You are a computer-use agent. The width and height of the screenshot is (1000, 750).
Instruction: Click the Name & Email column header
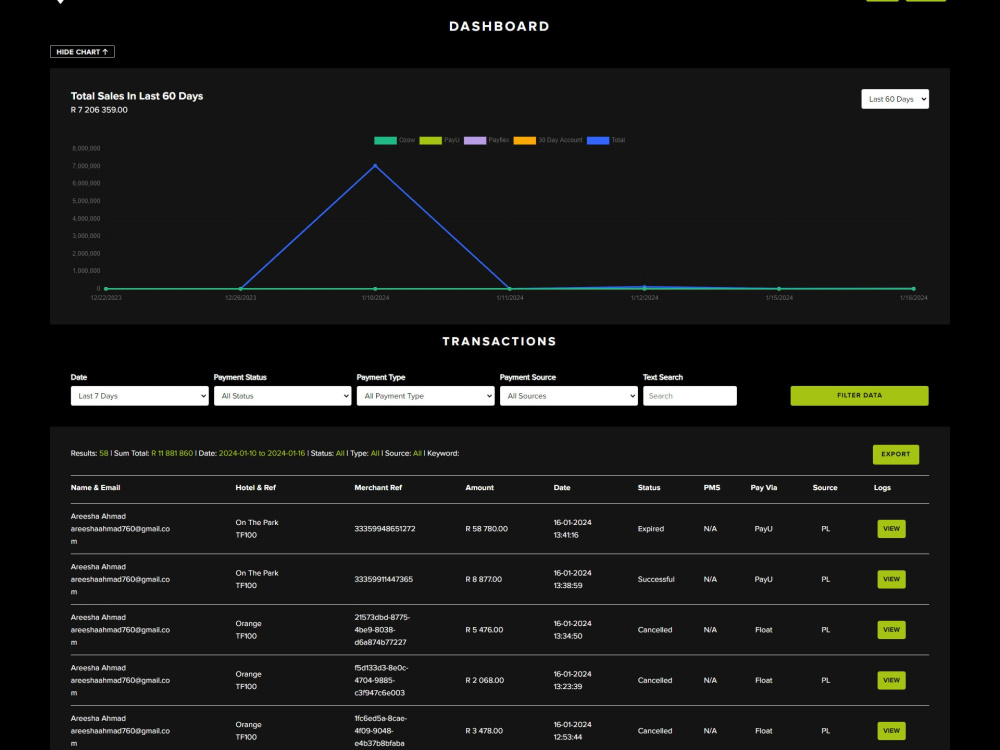pos(95,488)
